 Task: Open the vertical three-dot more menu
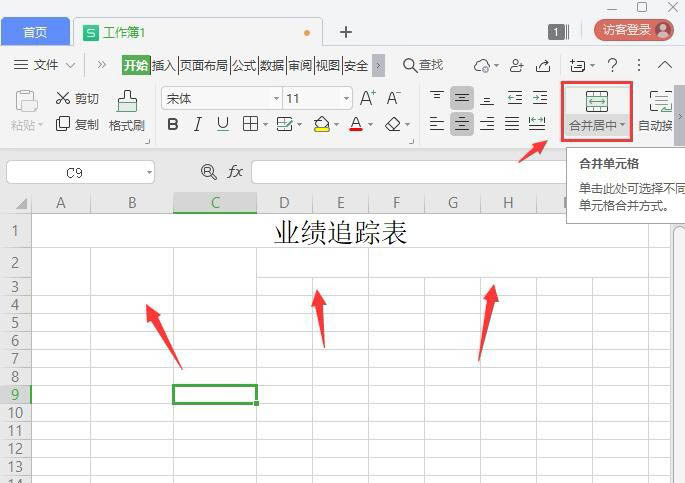coord(639,66)
